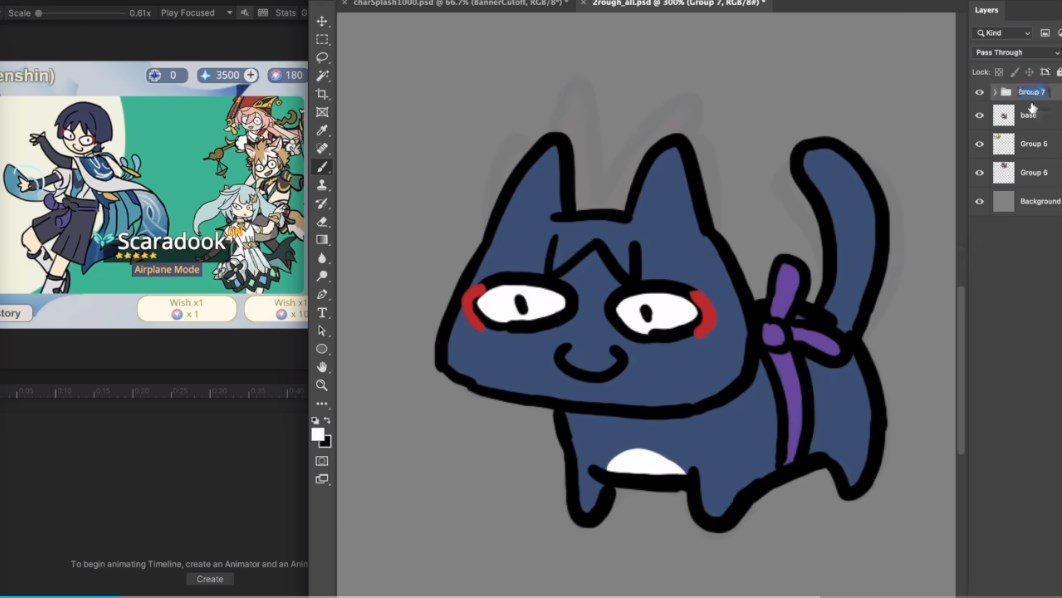The height and width of the screenshot is (598, 1062).
Task: Hide the base layer
Action: pyautogui.click(x=979, y=116)
